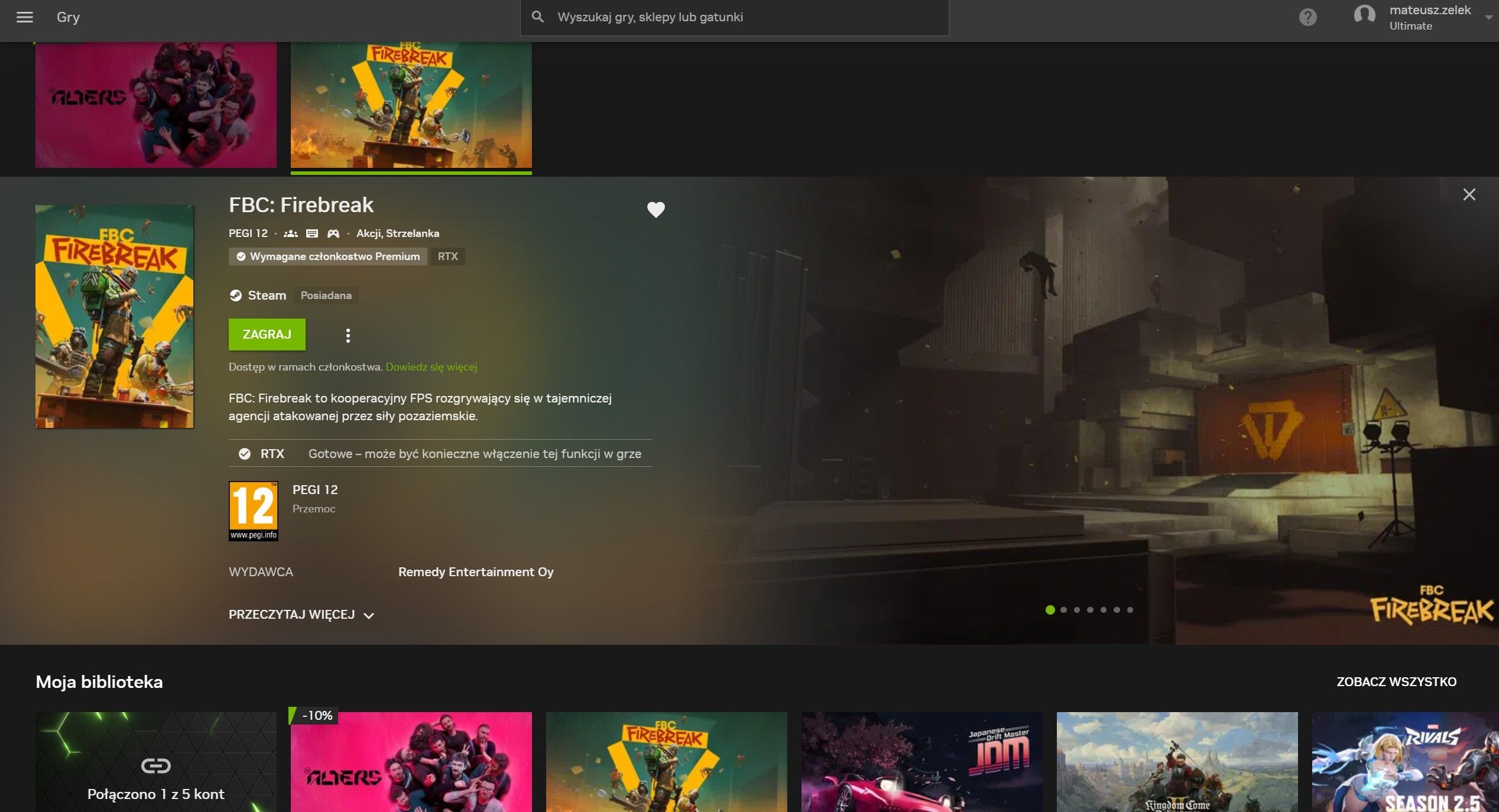The height and width of the screenshot is (812, 1499).
Task: Toggle the favorite heart for FBC: Firebreak
Action: 656,209
